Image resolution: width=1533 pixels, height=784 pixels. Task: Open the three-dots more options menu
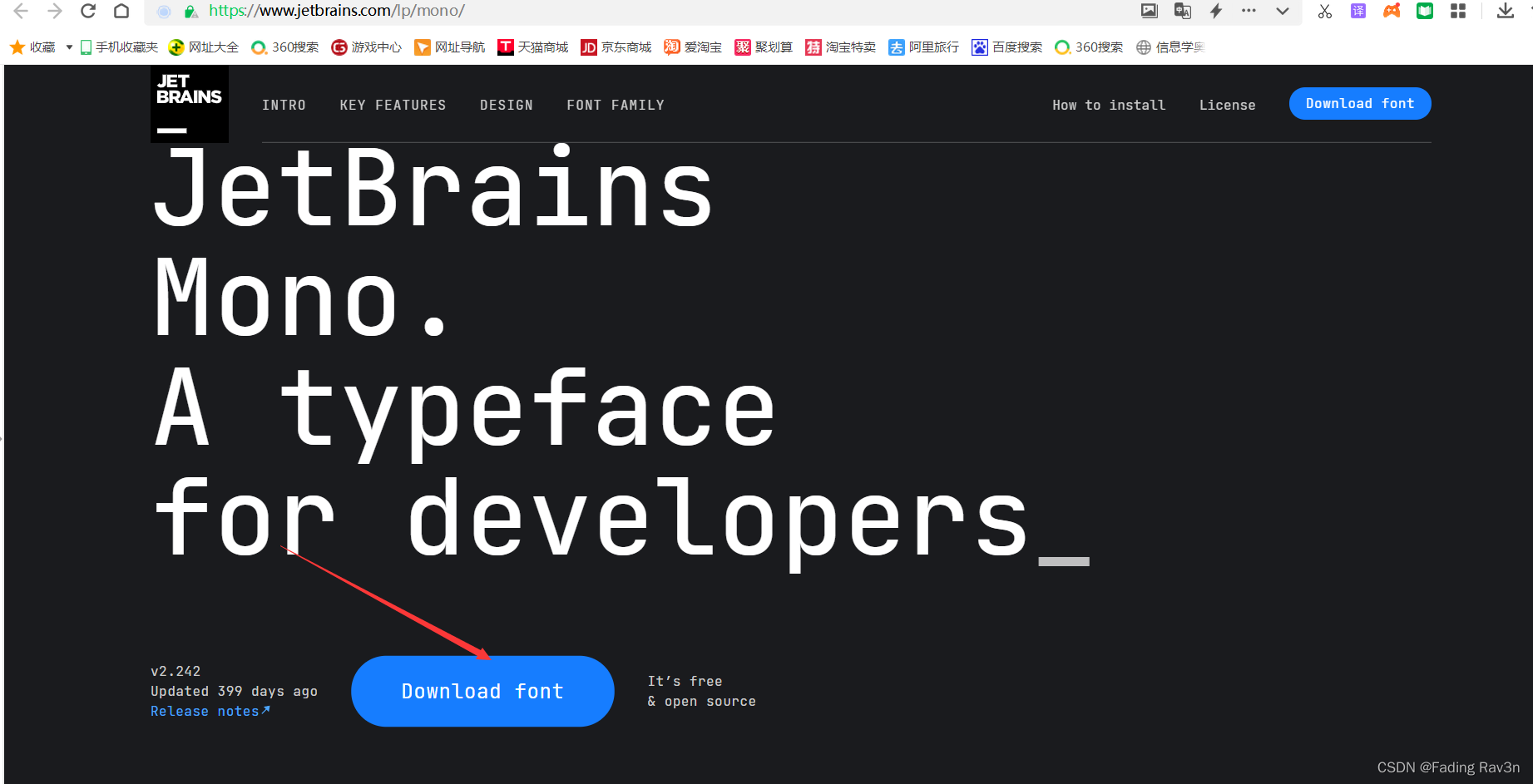[1249, 11]
